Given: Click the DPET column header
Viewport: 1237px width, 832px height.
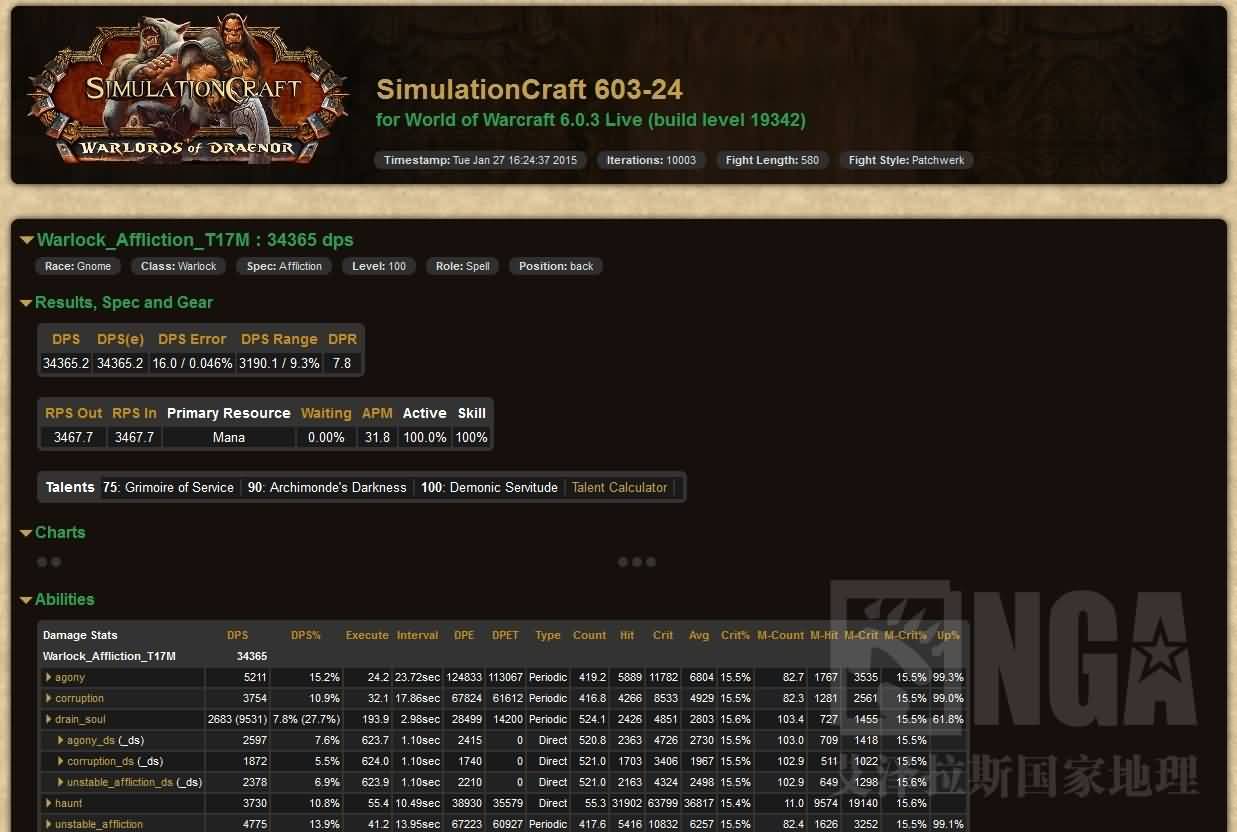Looking at the screenshot, I should (x=505, y=635).
